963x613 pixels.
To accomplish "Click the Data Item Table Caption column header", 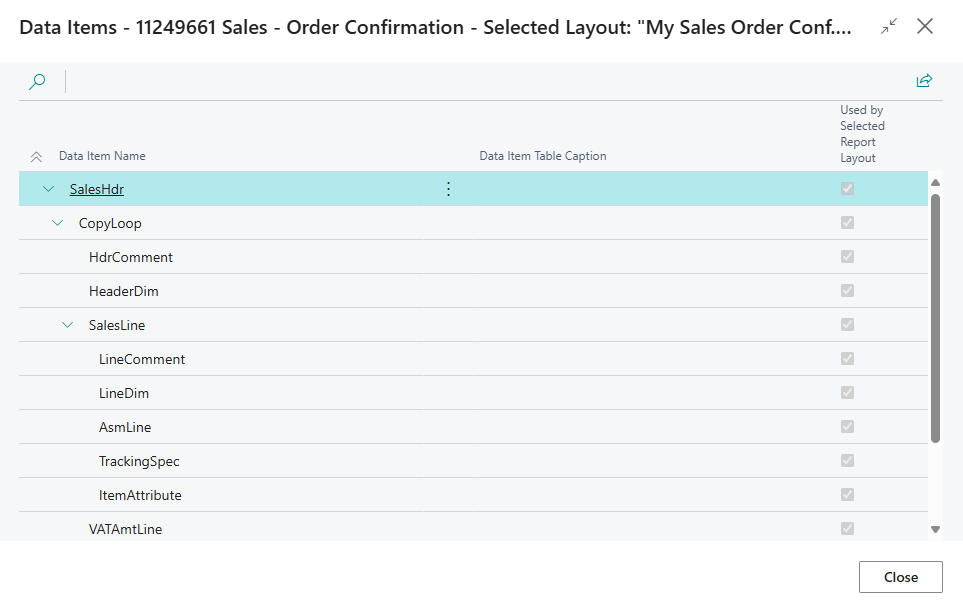I will coord(543,156).
